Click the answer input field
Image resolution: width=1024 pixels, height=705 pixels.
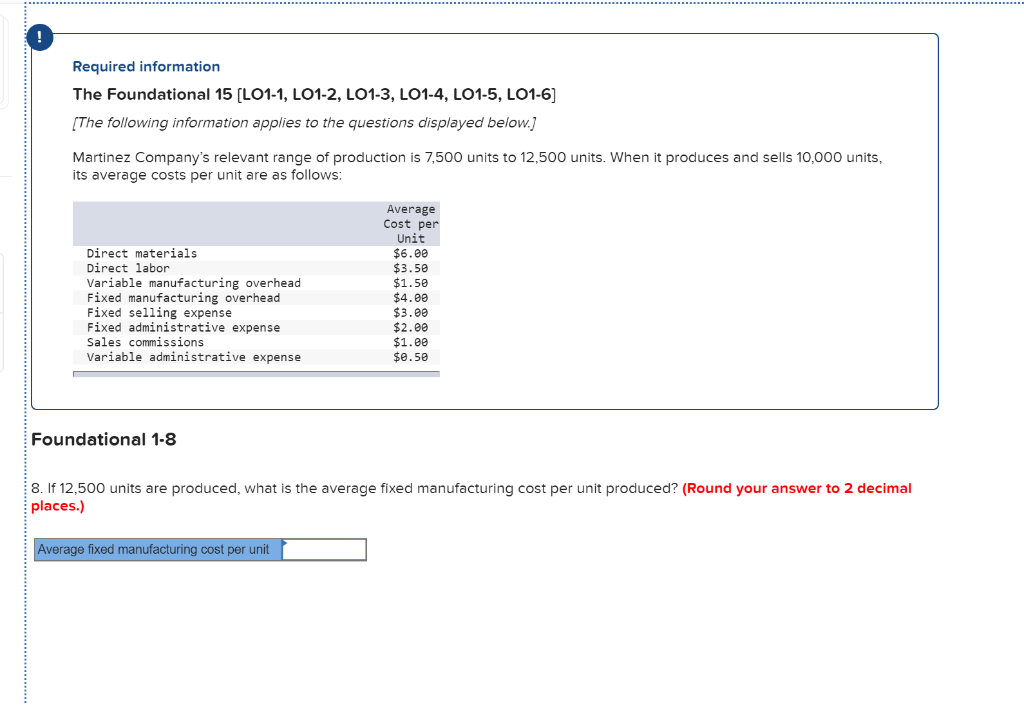point(325,549)
